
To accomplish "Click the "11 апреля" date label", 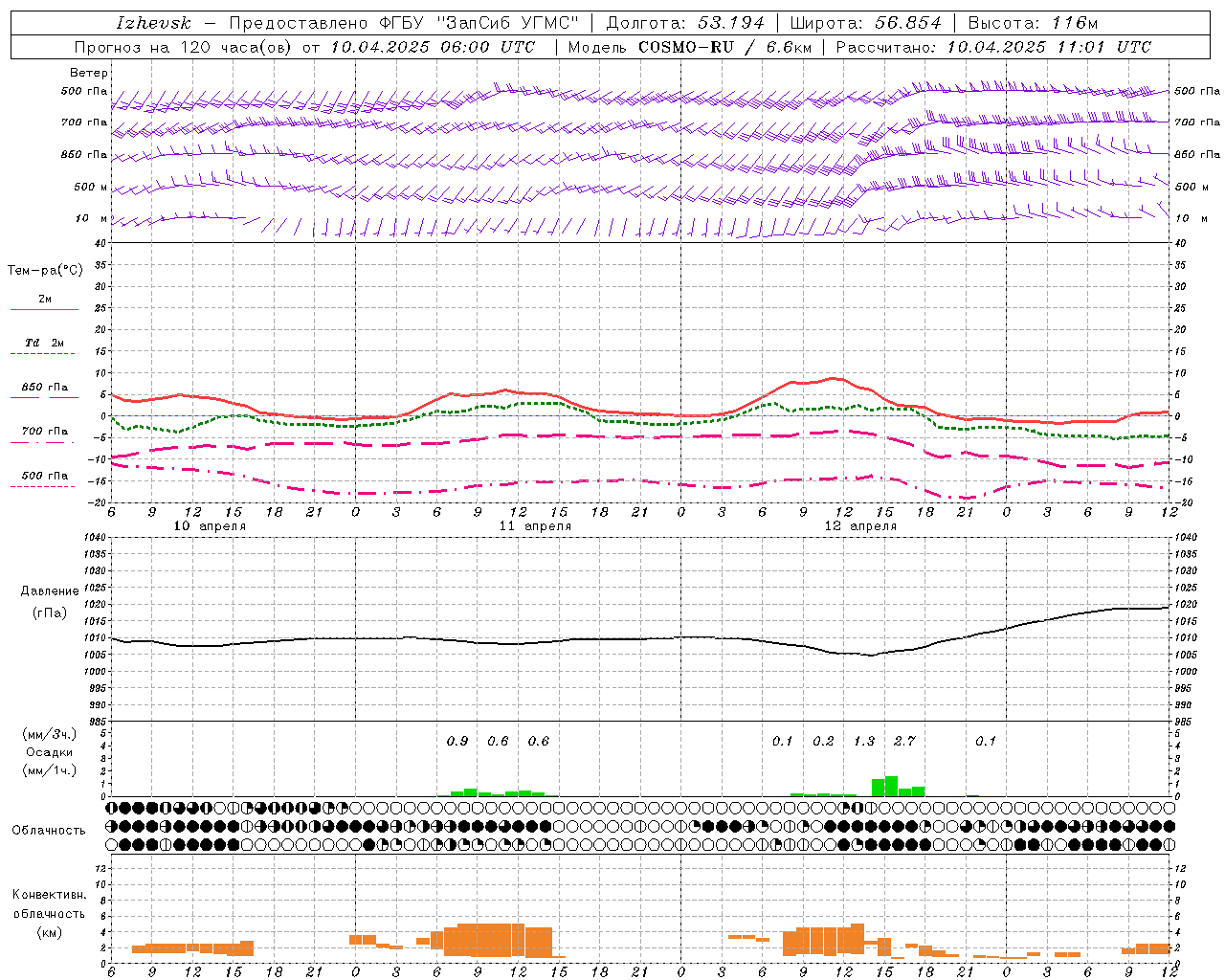I will tap(535, 526).
